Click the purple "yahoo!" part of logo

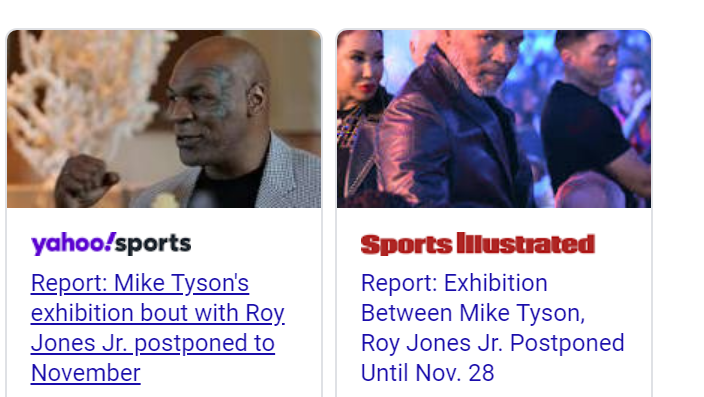[73, 244]
